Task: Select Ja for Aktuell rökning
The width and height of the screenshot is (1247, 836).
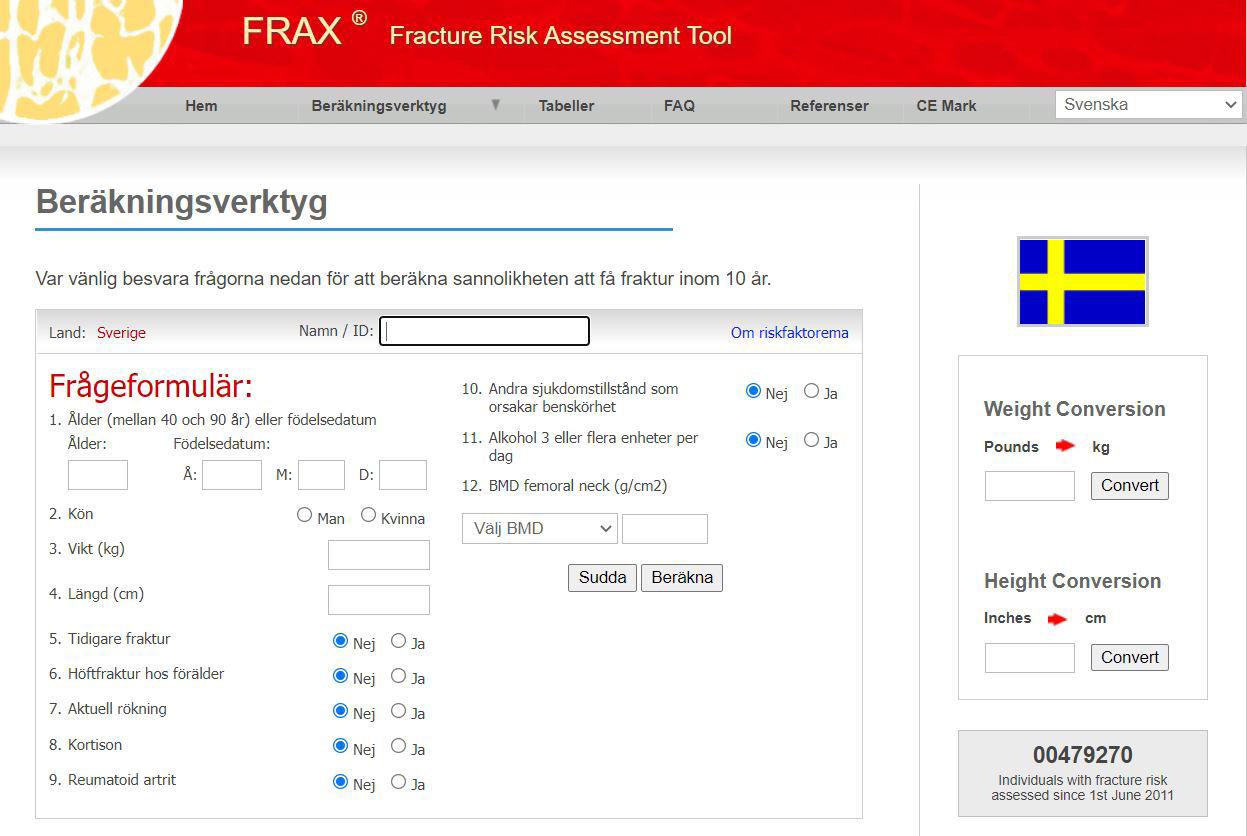Action: point(398,710)
